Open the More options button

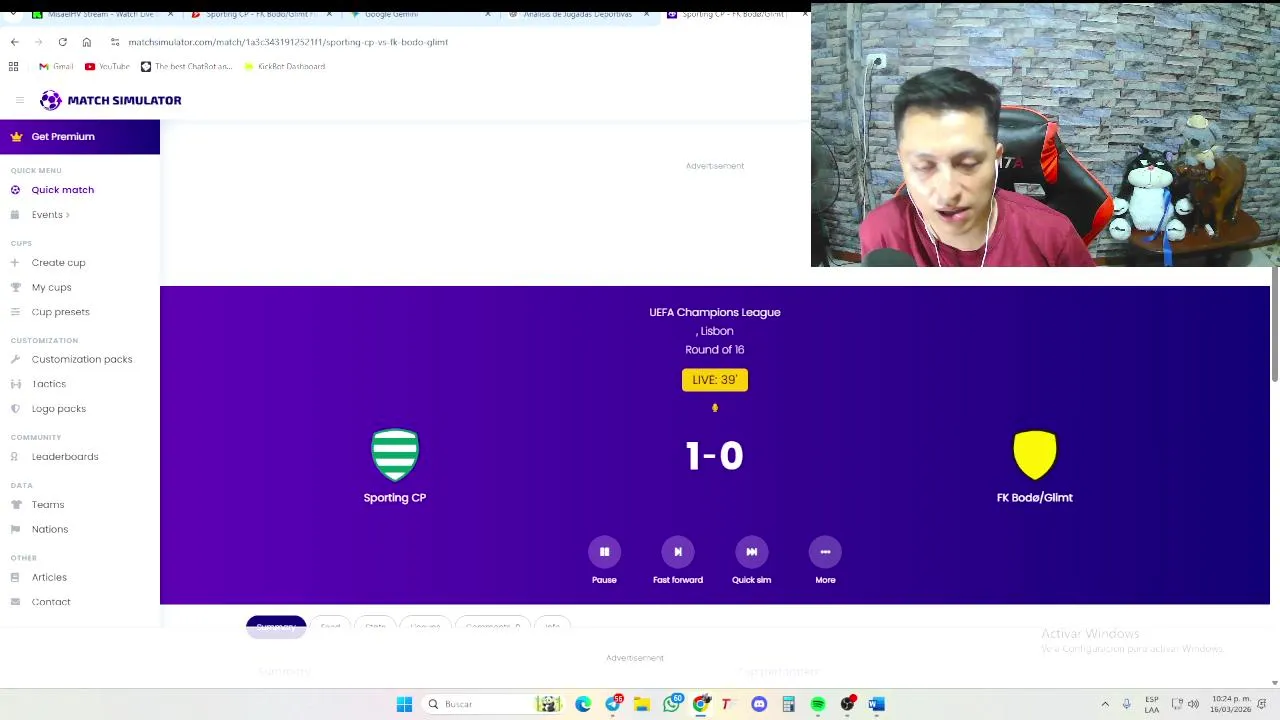tap(825, 552)
